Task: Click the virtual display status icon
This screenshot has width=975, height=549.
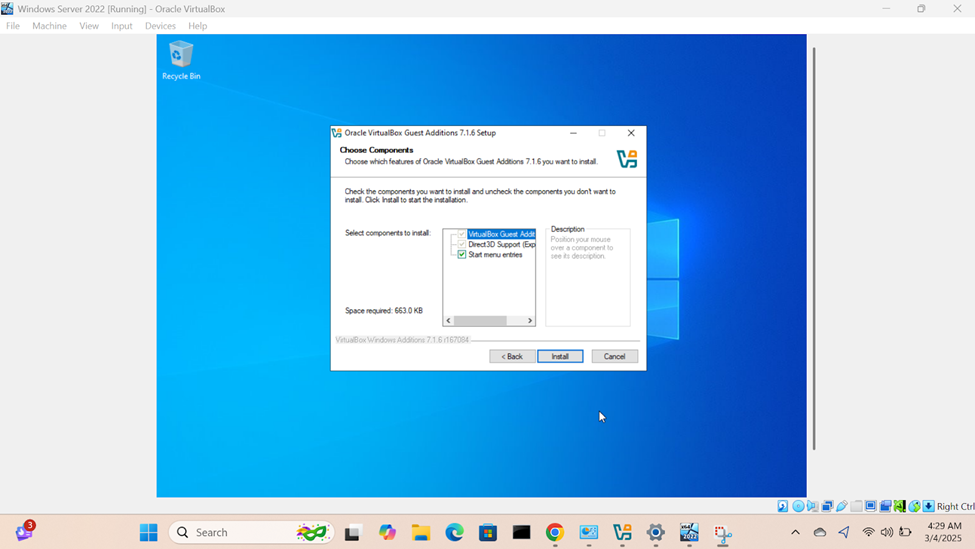Action: 871,506
